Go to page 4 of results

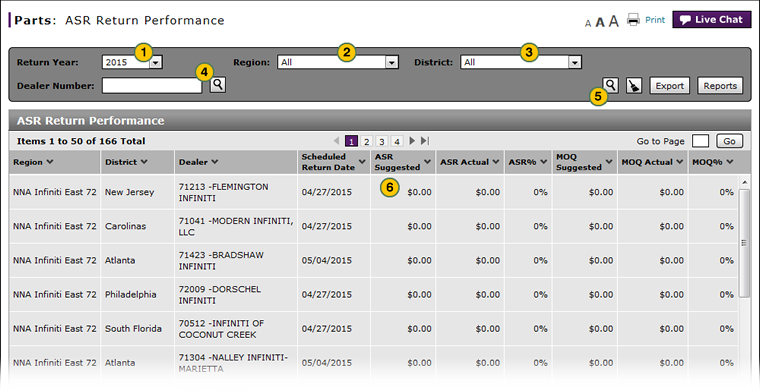click(x=396, y=141)
